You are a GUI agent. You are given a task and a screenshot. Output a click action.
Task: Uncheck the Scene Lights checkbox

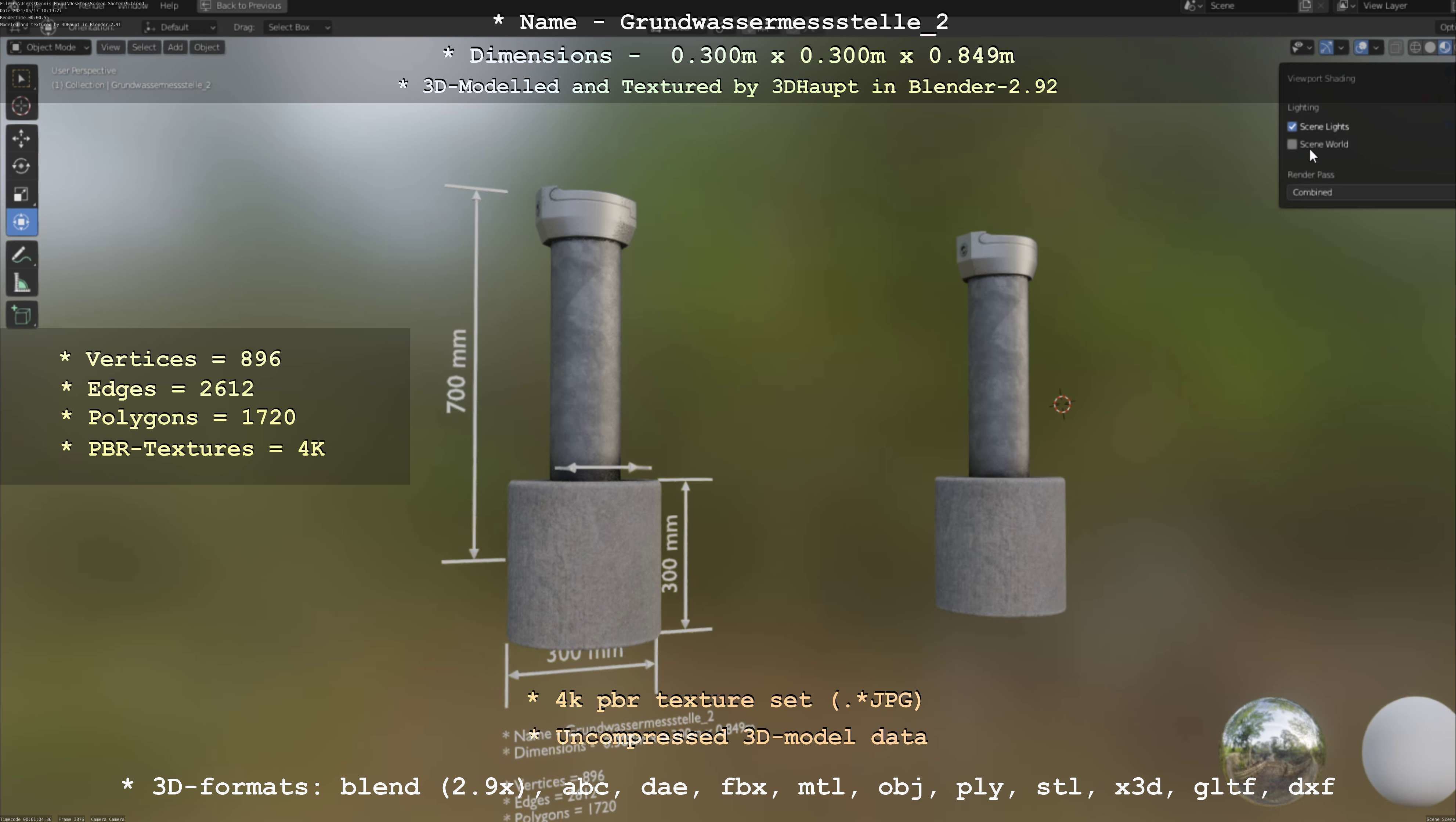(x=1292, y=127)
